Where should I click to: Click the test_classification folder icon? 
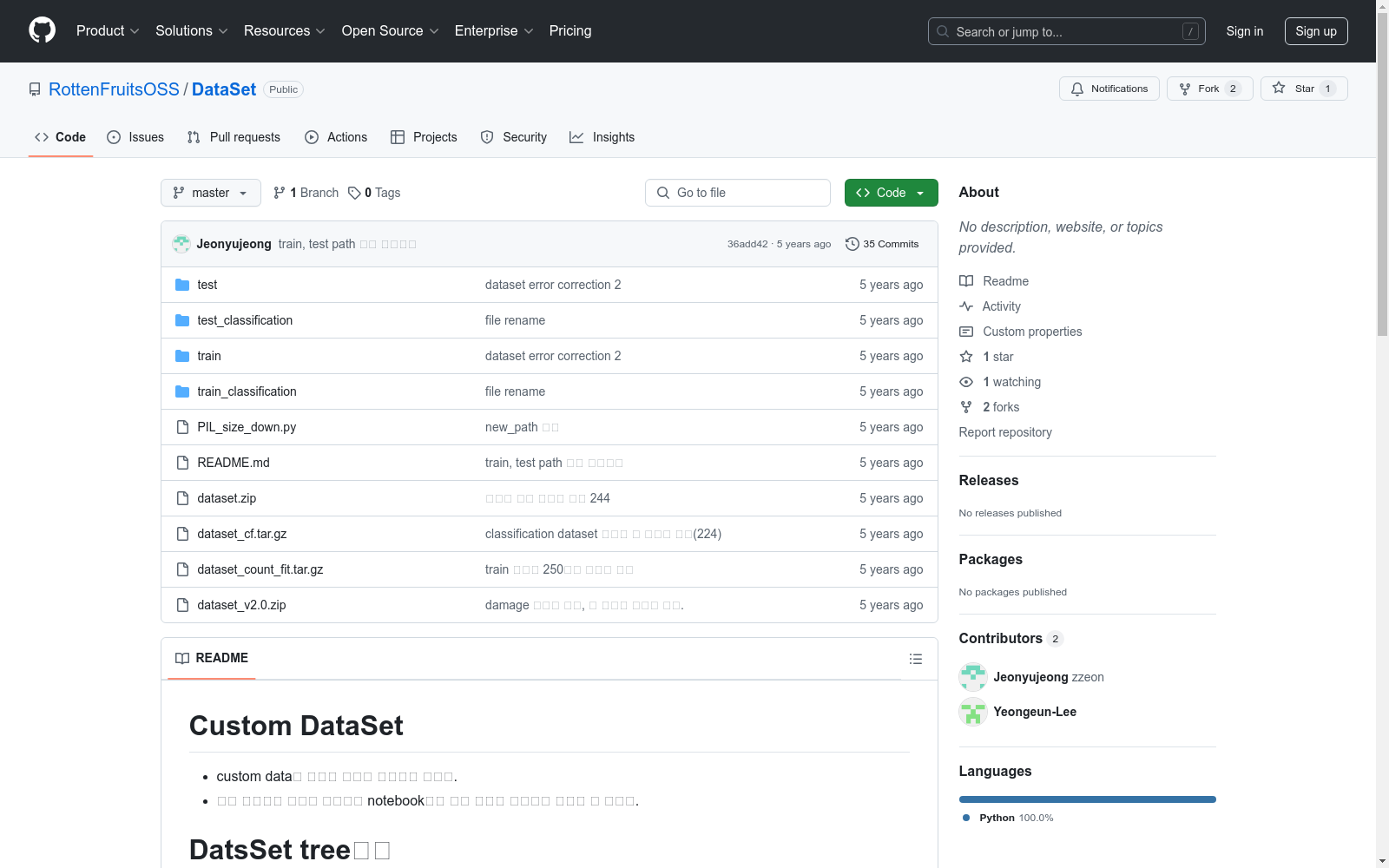(182, 320)
